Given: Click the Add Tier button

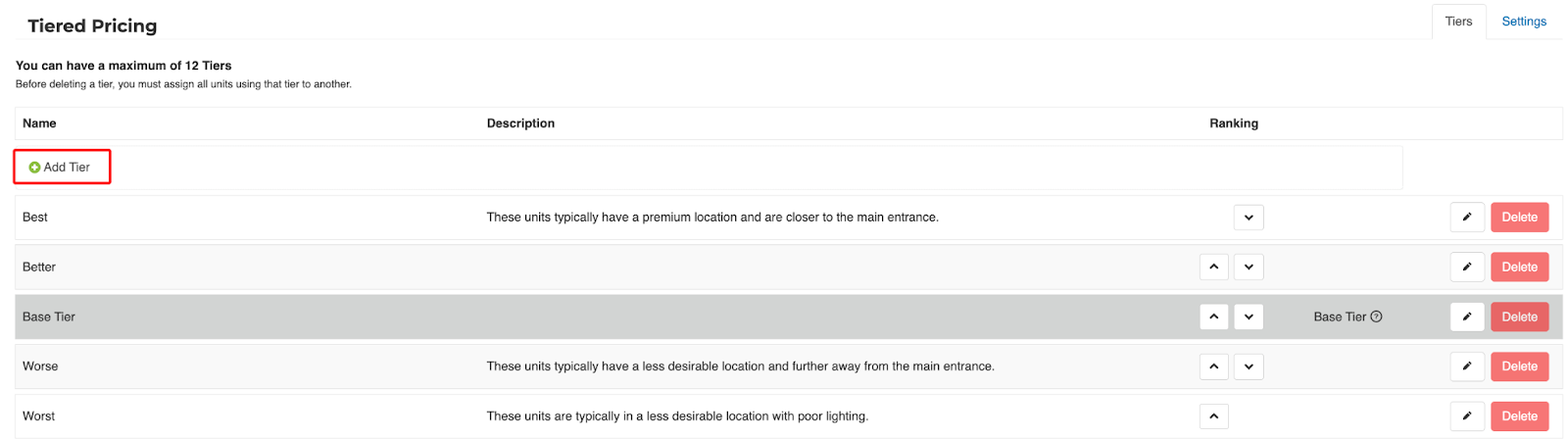Looking at the screenshot, I should pos(61,168).
